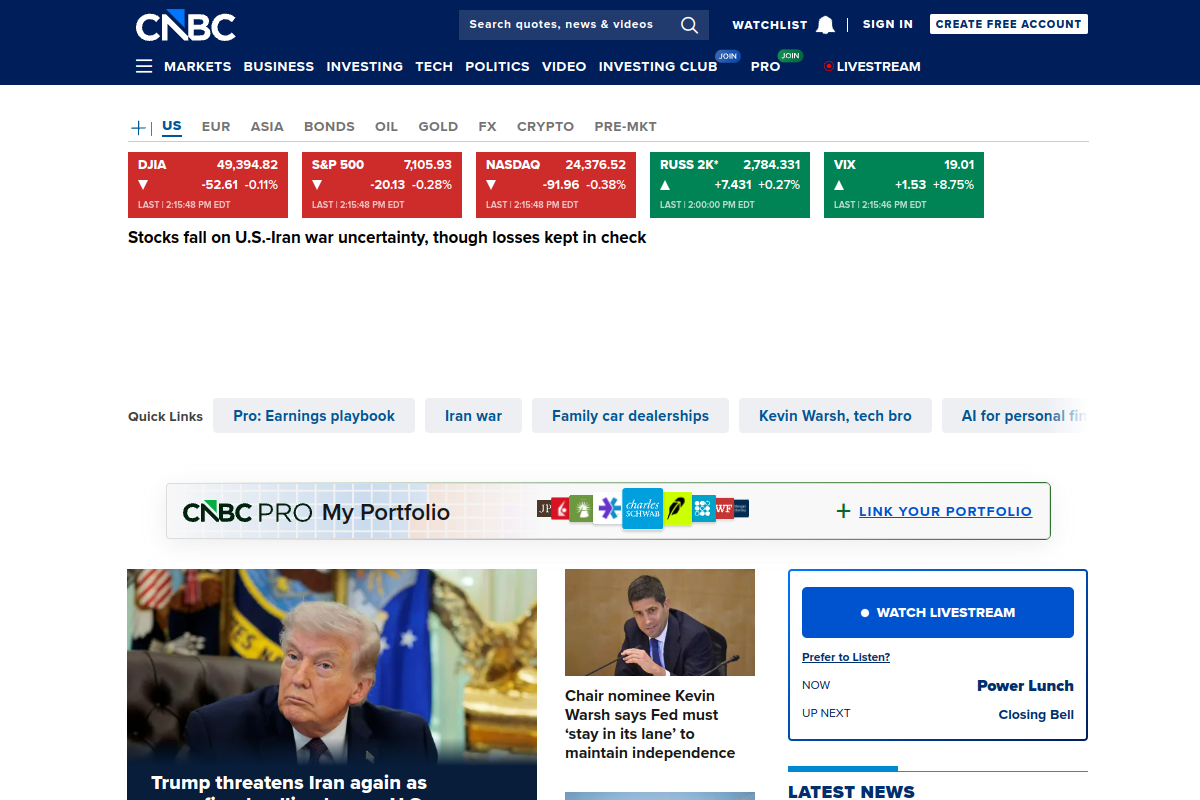Switch to the OIL tab
Screen dimensions: 1200x800
pyautogui.click(x=386, y=127)
